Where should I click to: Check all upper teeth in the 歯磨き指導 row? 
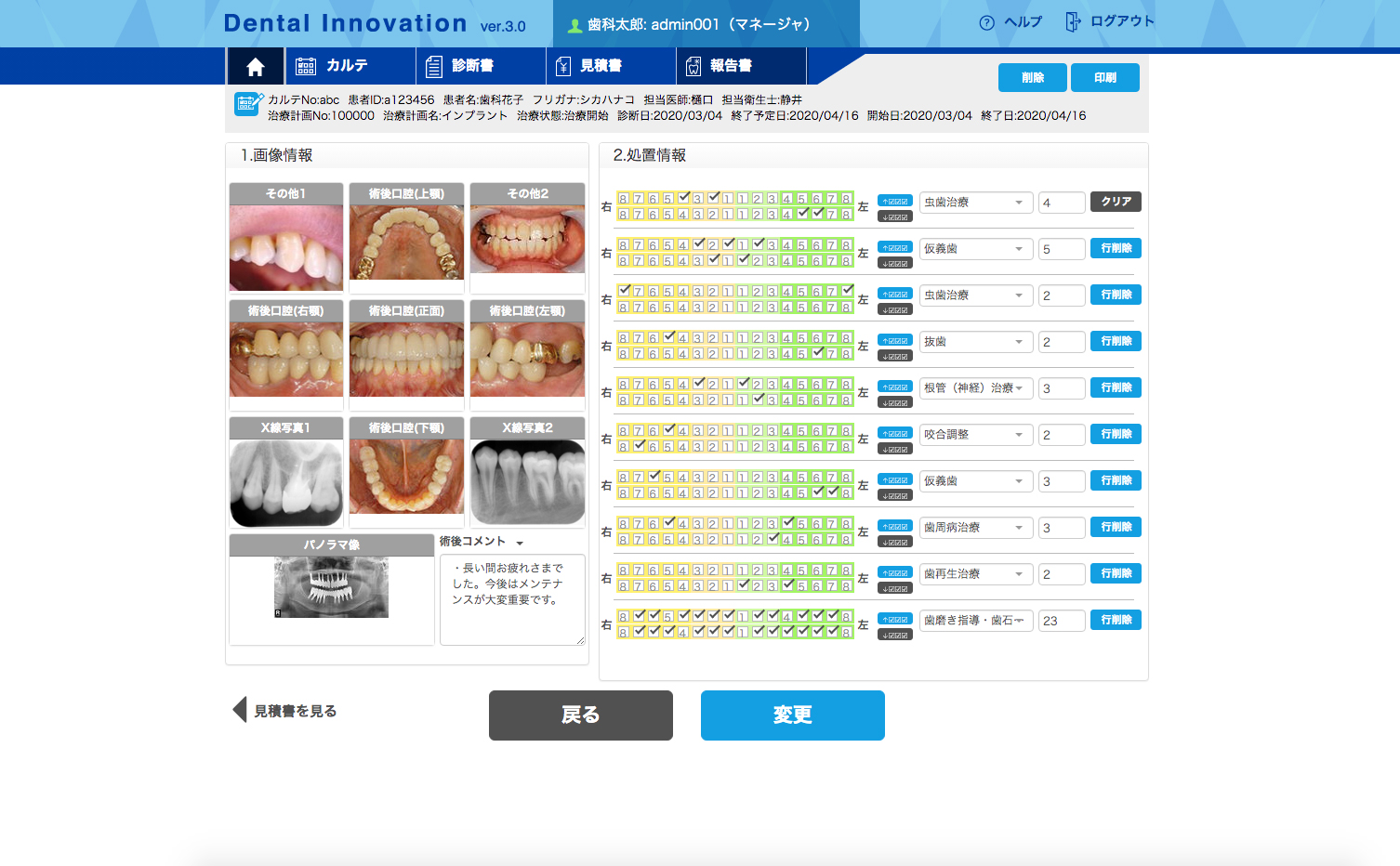pos(895,619)
